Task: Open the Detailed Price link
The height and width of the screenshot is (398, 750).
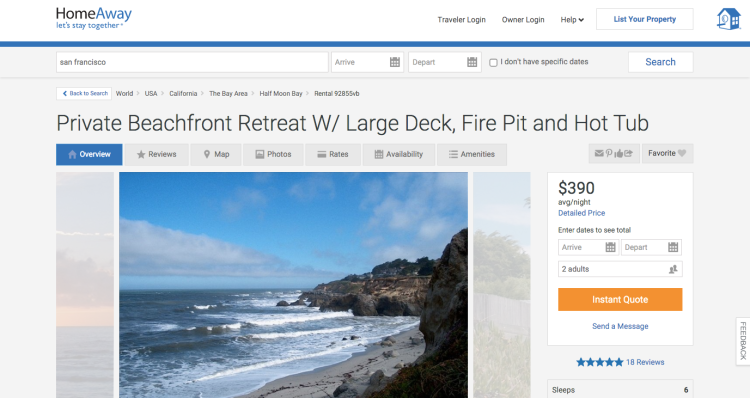Action: pyautogui.click(x=582, y=213)
